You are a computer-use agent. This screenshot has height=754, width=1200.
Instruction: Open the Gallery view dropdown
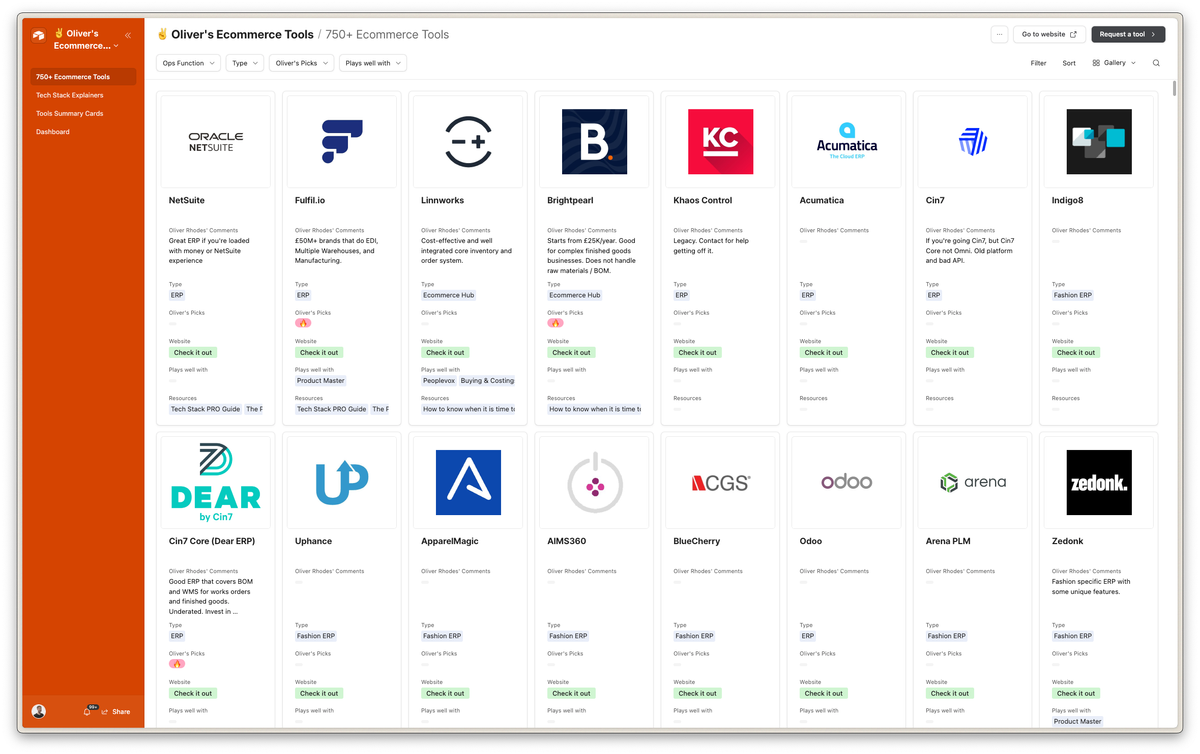[x=1114, y=63]
